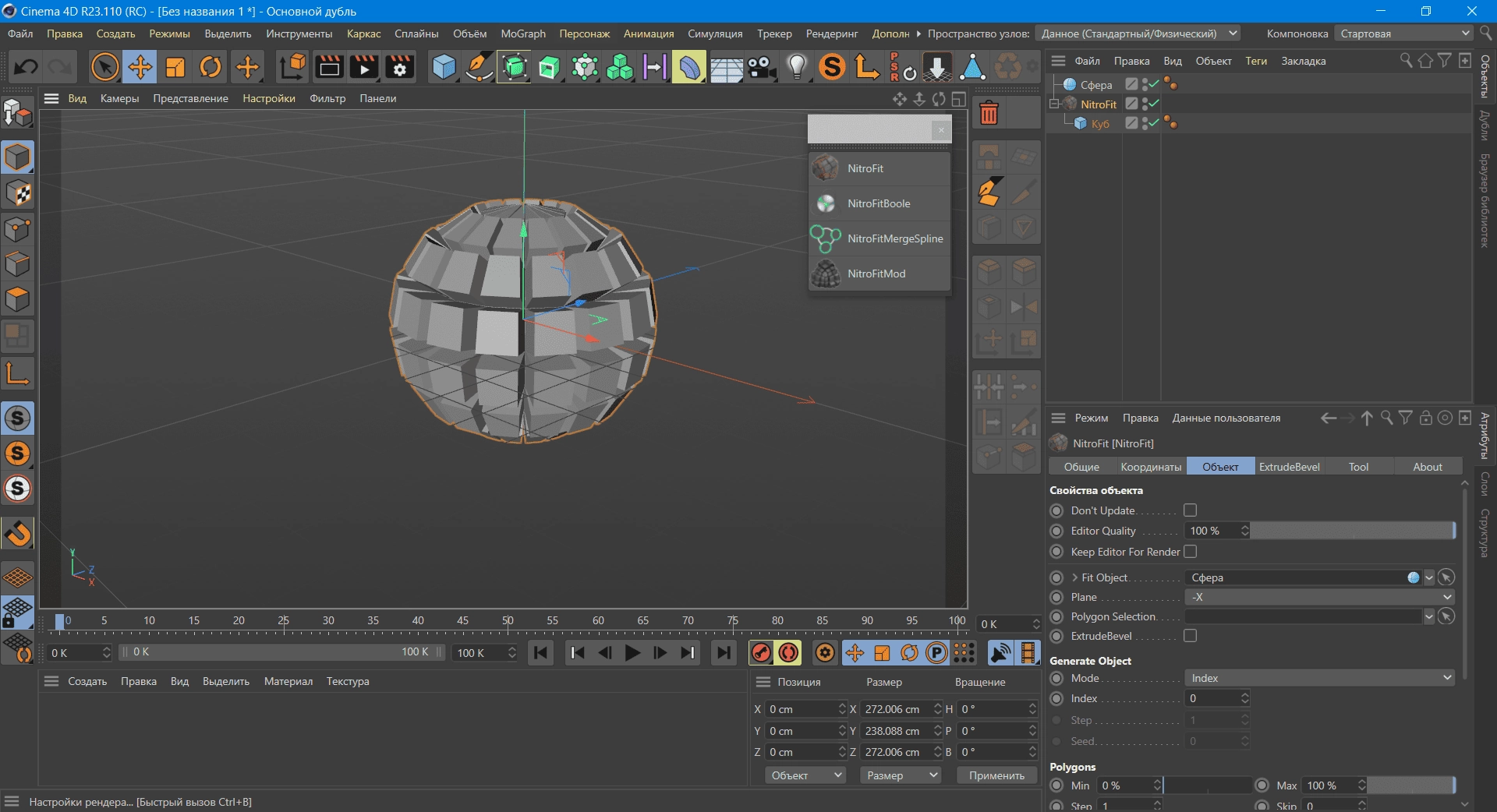Open the Материал menu in material manager
1497x812 pixels.
[x=288, y=681]
